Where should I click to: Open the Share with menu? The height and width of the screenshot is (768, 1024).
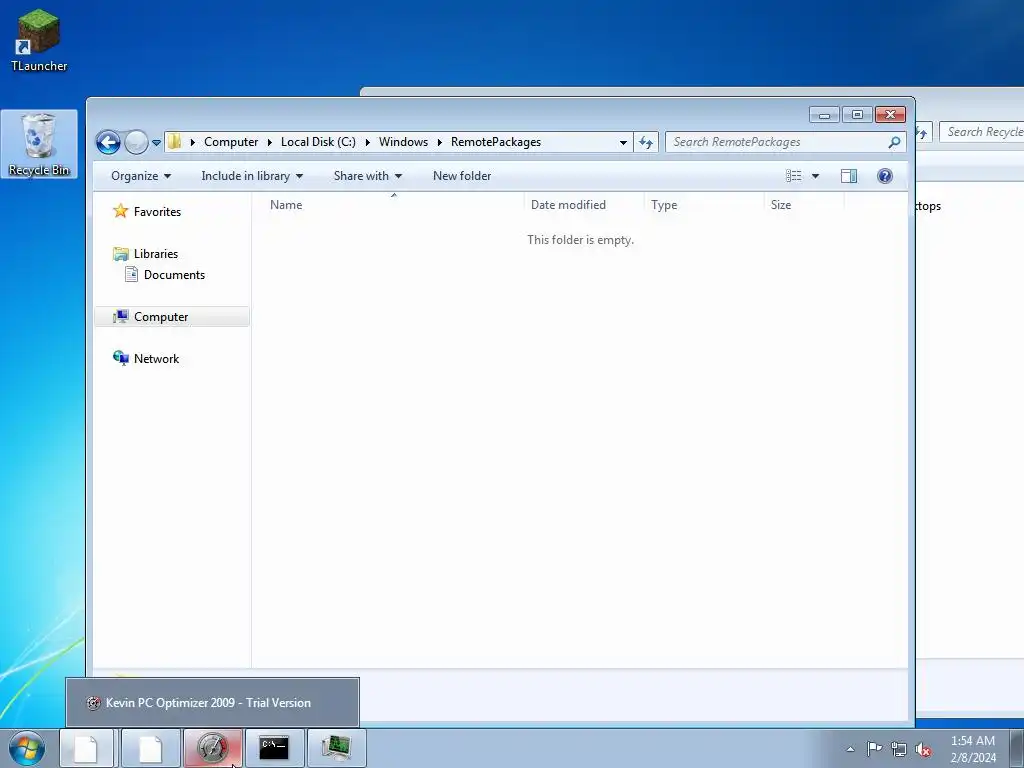367,176
